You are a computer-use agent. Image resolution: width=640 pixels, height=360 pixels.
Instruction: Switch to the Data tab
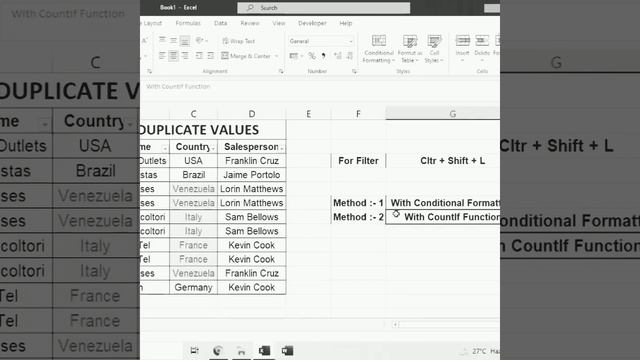(x=220, y=23)
